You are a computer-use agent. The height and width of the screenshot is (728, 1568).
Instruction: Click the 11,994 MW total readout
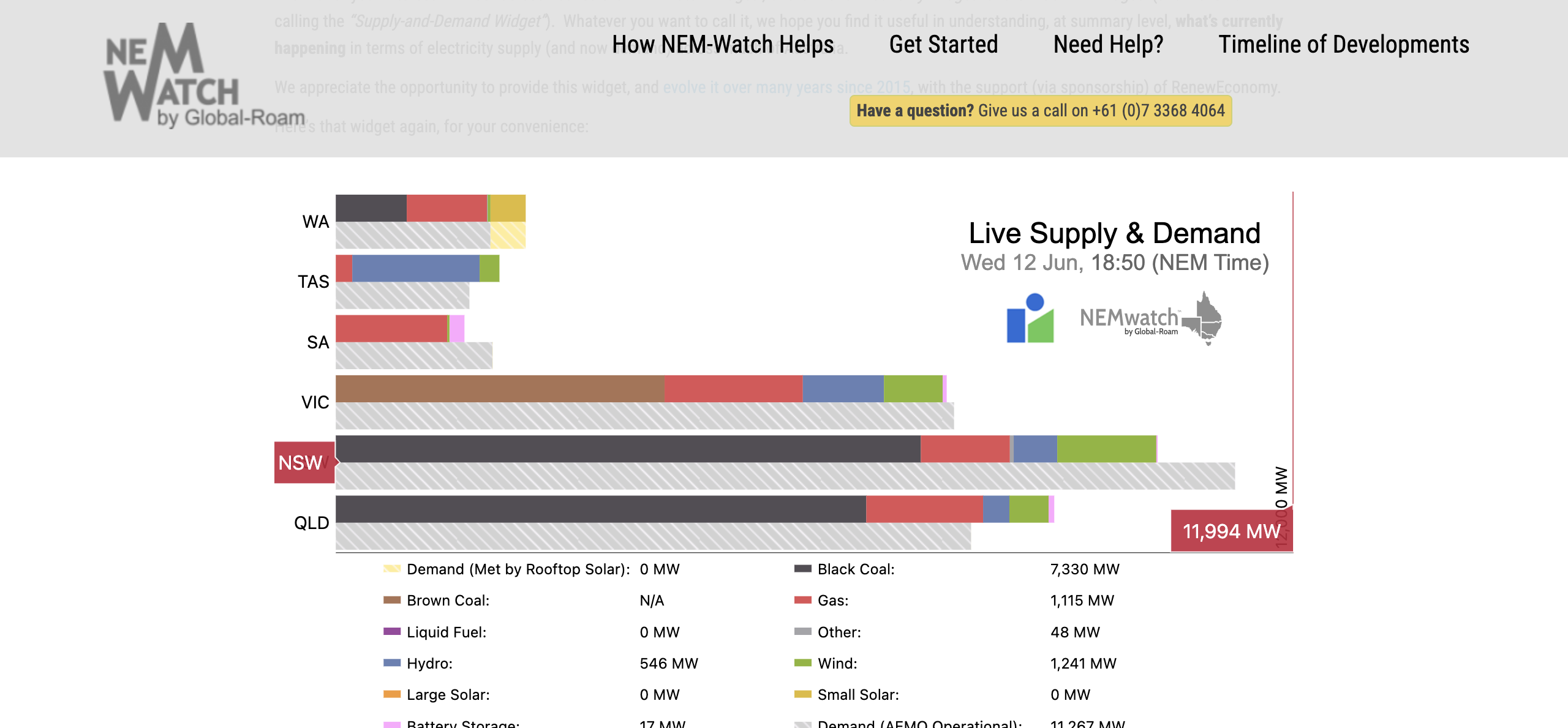(1231, 531)
